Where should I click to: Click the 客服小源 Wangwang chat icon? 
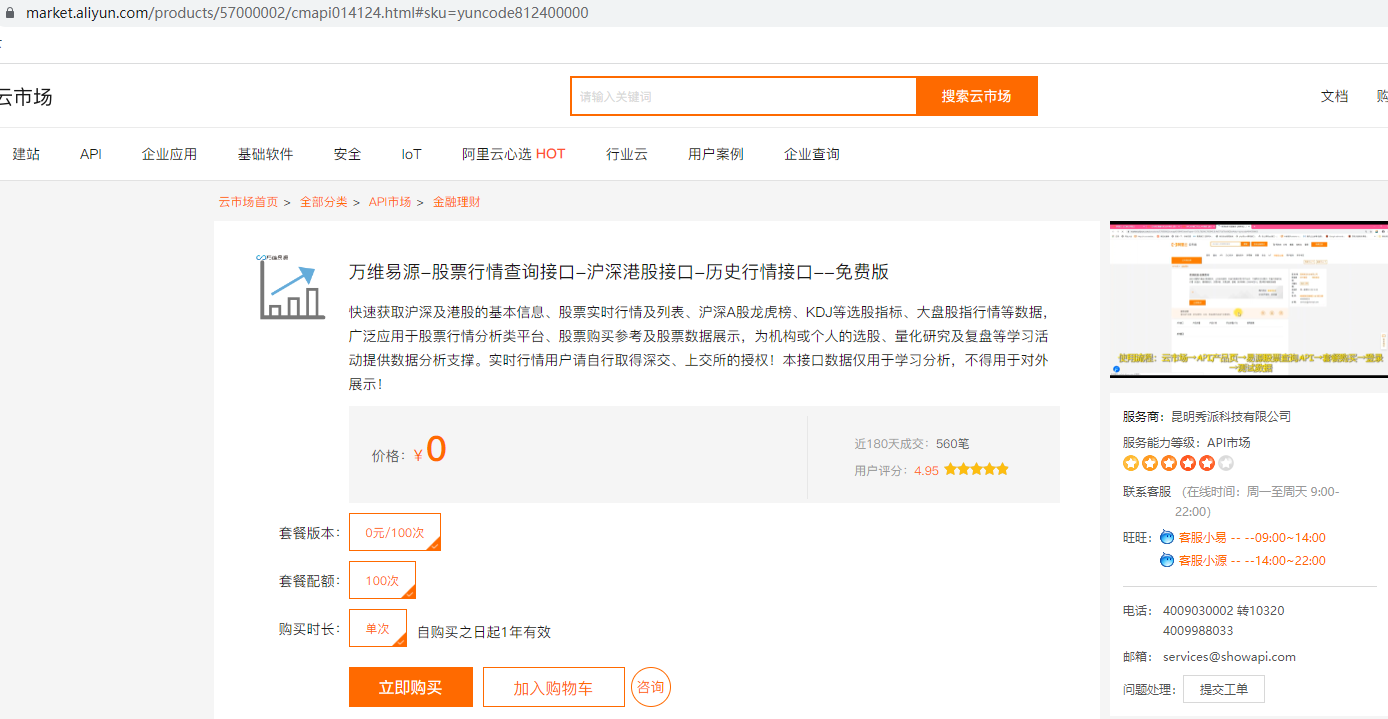1166,560
